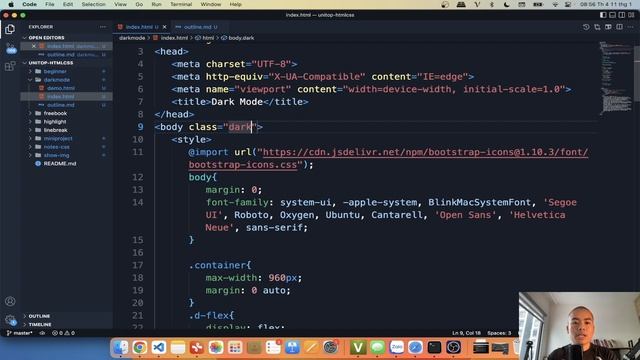Open Finder from the dock
The height and width of the screenshot is (360, 640).
click(x=120, y=347)
